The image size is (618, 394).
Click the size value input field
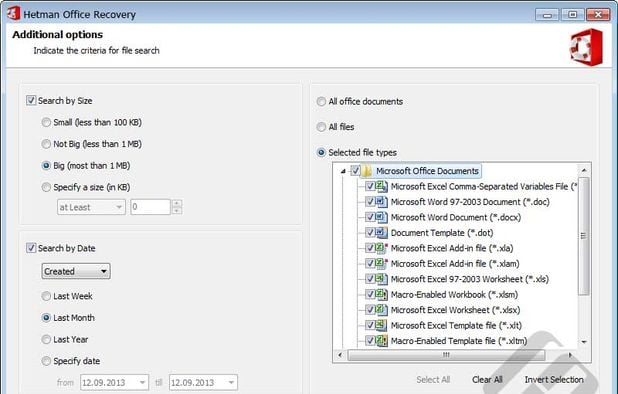(150, 207)
